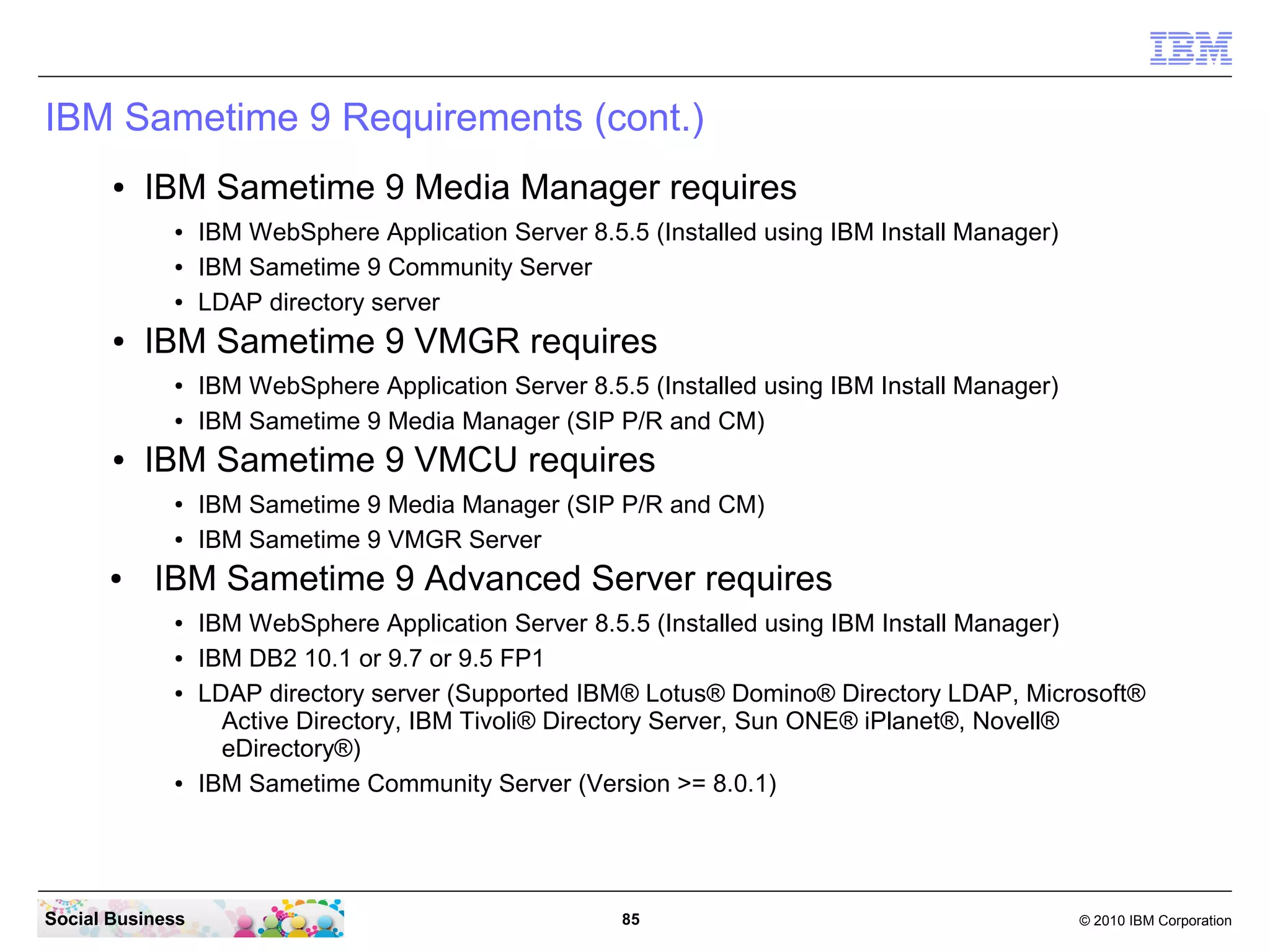Click Media Manager (SIP P/R and CM) under VMCU

click(x=481, y=505)
